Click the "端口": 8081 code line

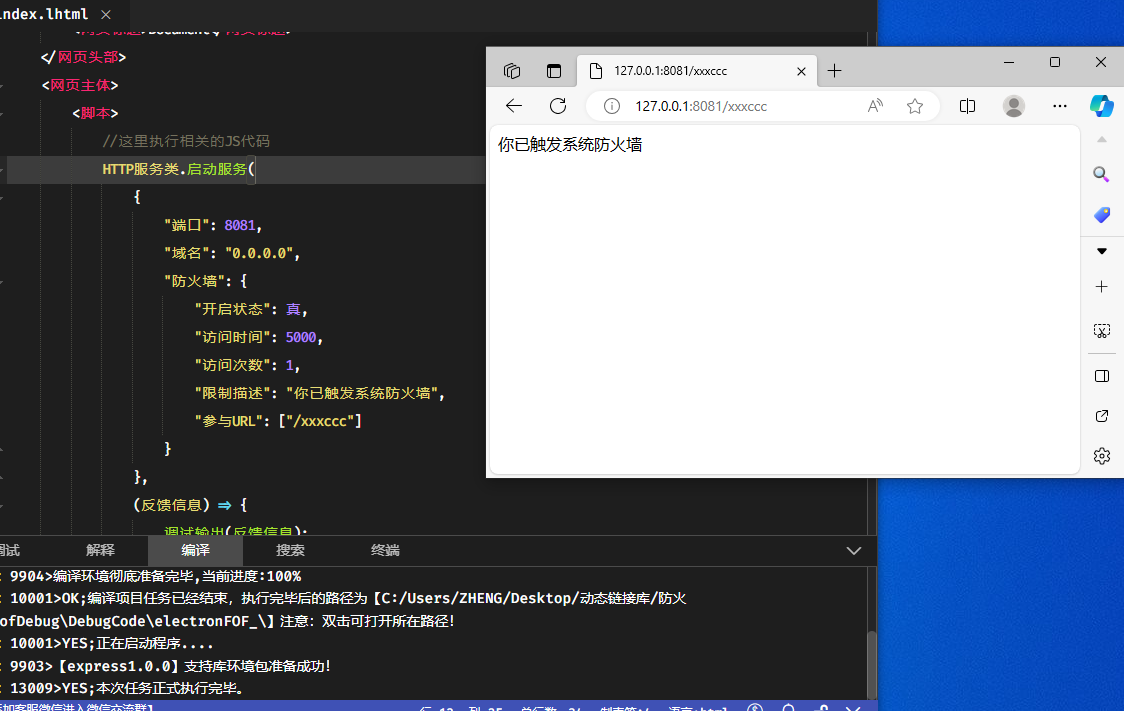[x=213, y=225]
